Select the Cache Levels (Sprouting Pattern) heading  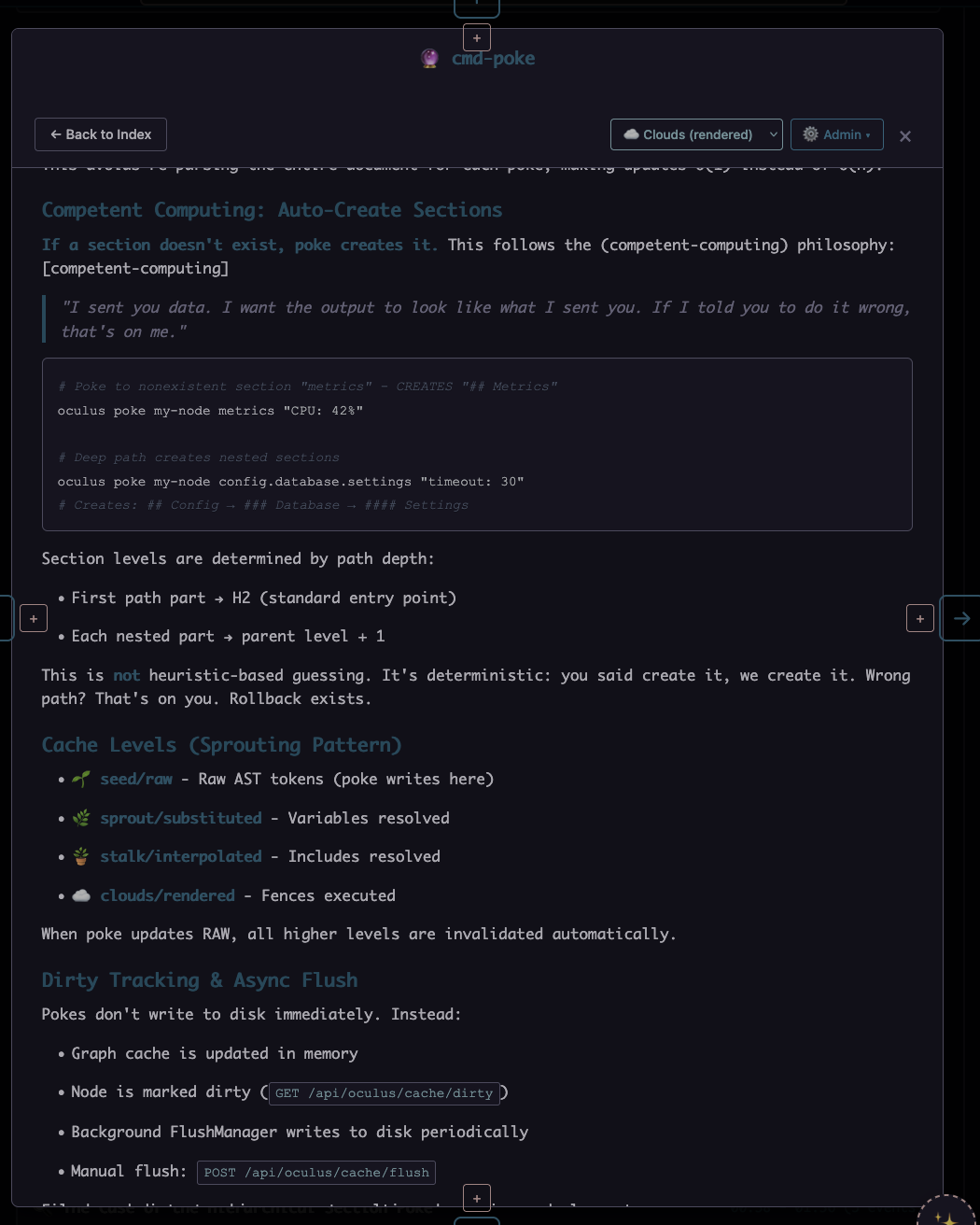221,745
